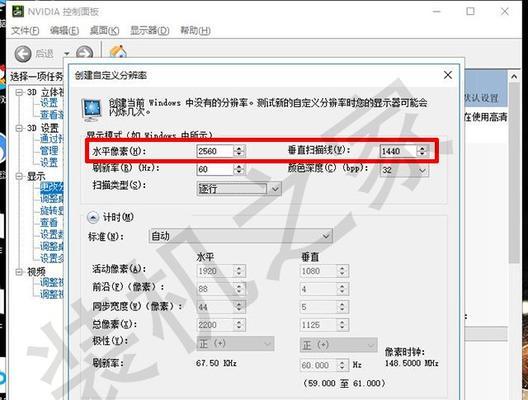
Task: Click the 水平像素 input field showing 2560
Action: click(x=214, y=151)
